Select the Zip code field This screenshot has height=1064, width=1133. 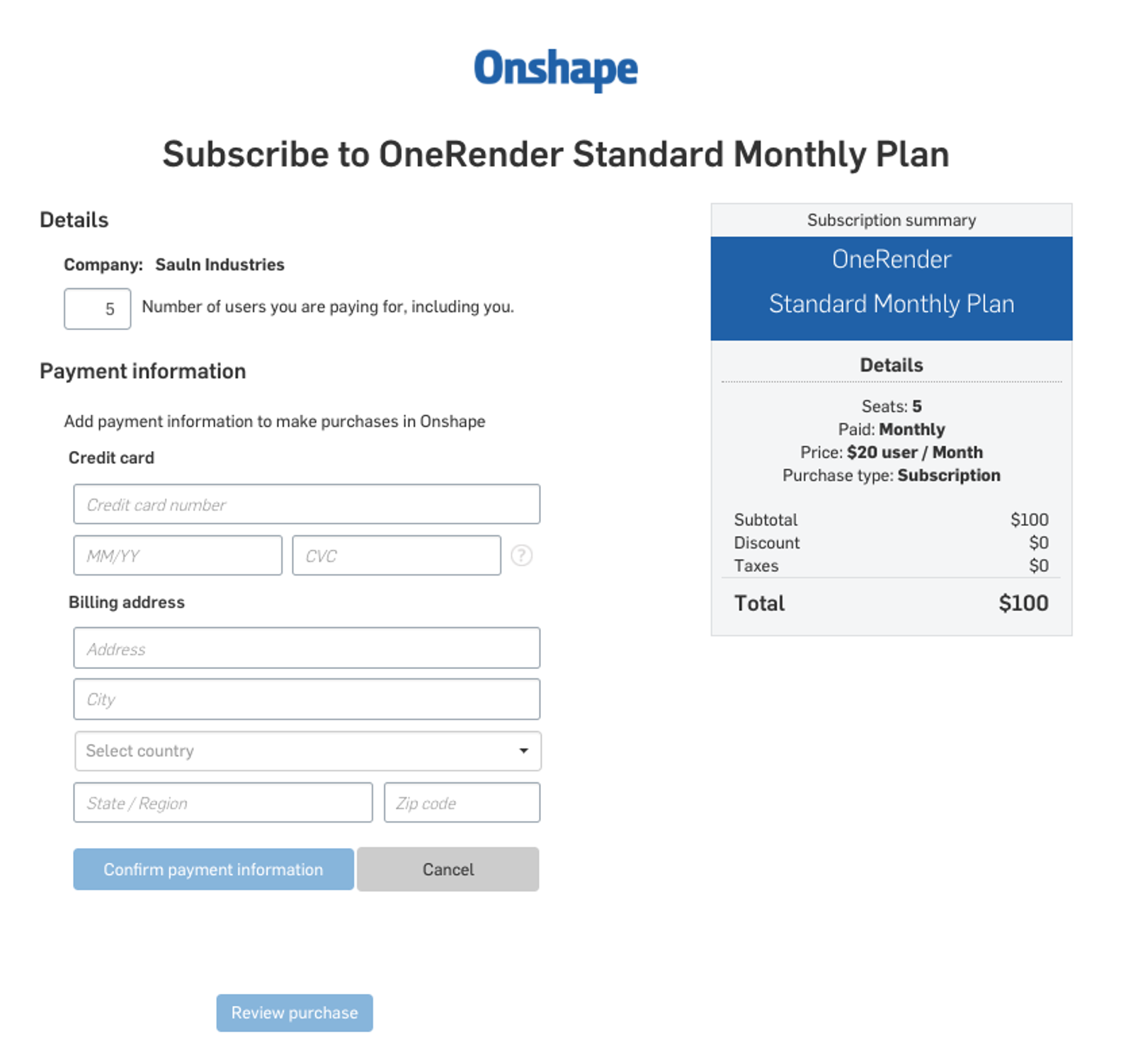point(462,803)
